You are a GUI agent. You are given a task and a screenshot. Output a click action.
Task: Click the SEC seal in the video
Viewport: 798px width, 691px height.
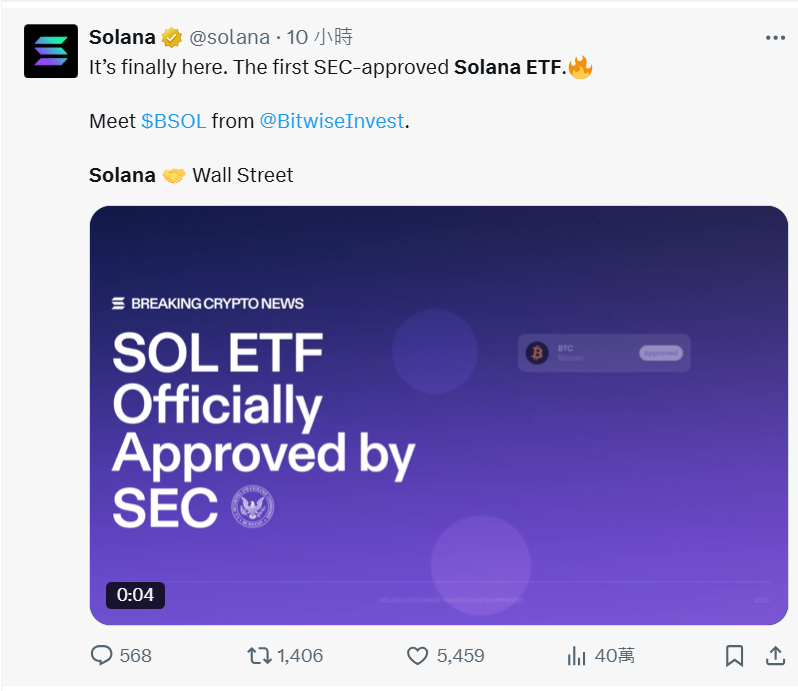[252, 507]
